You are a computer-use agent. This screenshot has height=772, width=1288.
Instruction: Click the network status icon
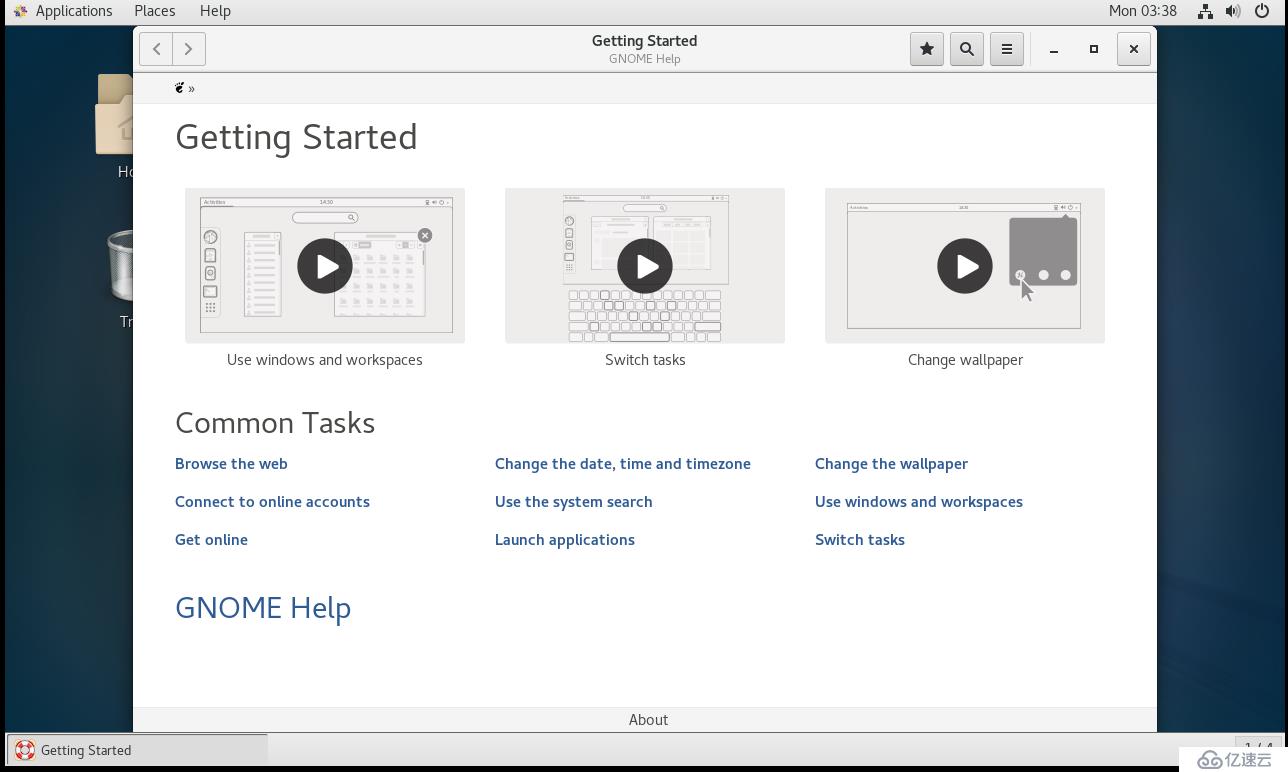1206,11
